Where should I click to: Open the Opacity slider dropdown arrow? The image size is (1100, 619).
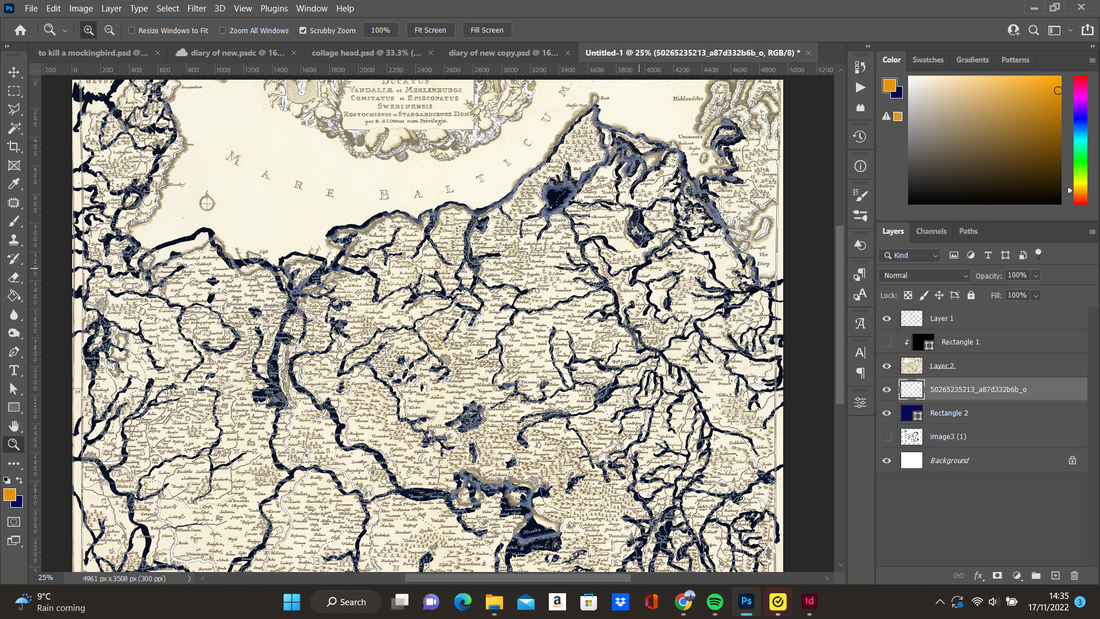[1035, 276]
